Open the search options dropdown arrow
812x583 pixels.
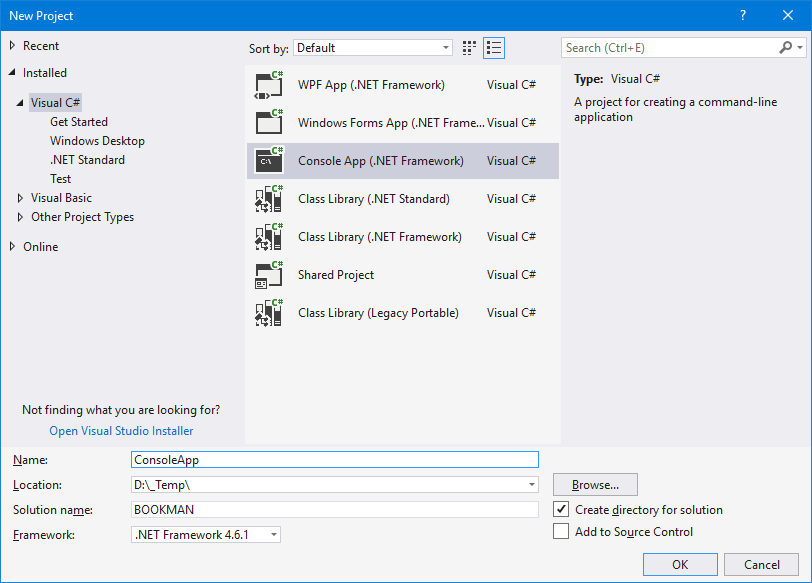pyautogui.click(x=800, y=48)
